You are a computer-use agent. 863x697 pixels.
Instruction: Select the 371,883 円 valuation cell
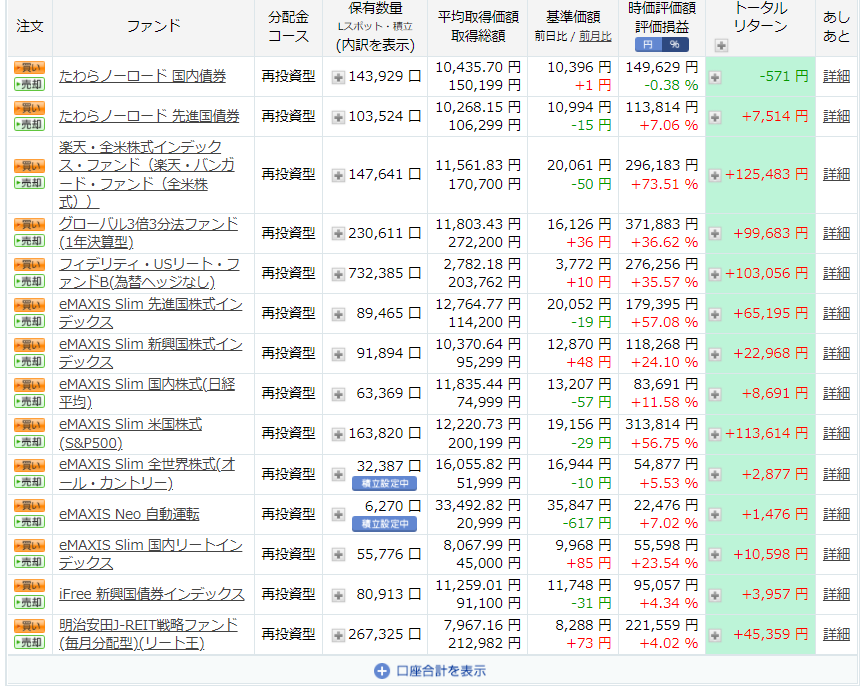(x=662, y=224)
